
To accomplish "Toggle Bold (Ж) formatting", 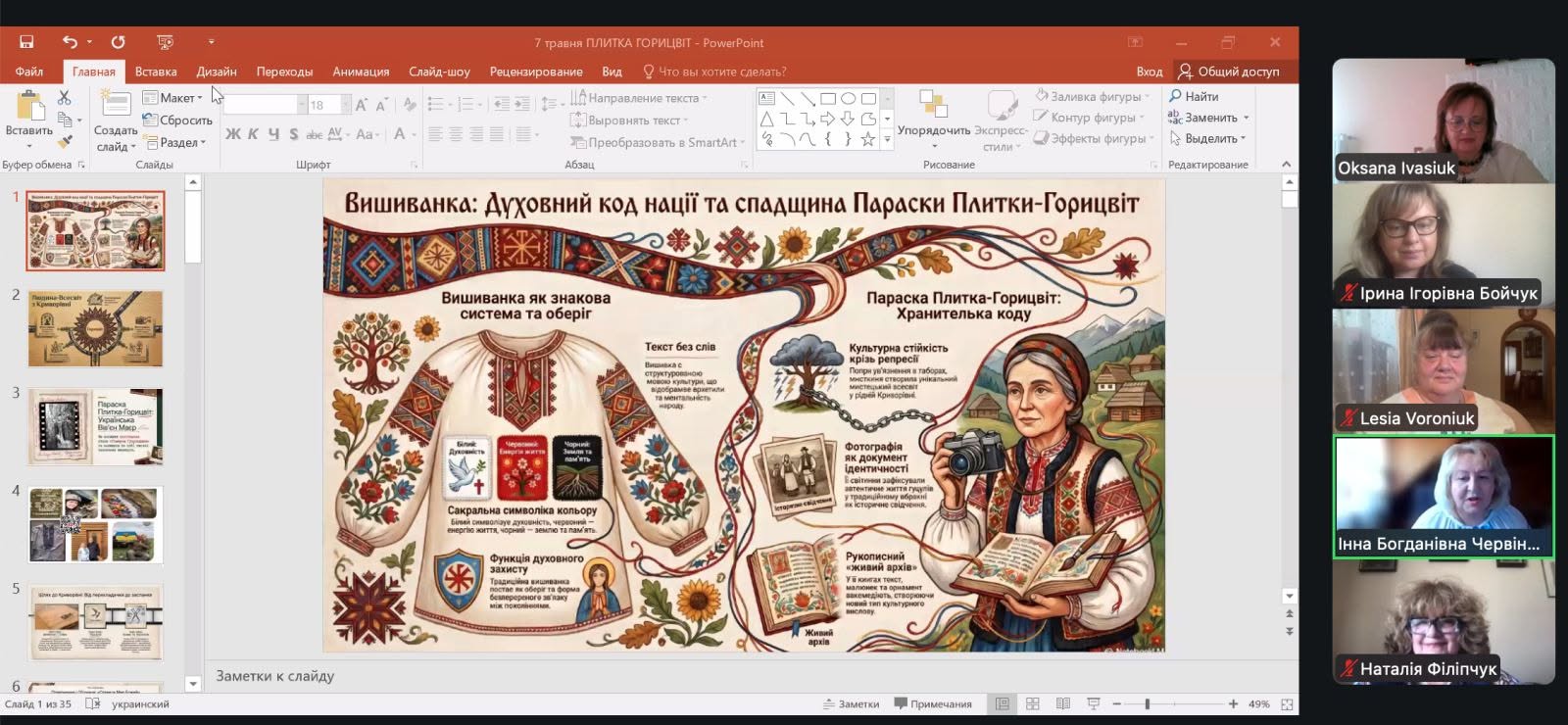I will 232,134.
